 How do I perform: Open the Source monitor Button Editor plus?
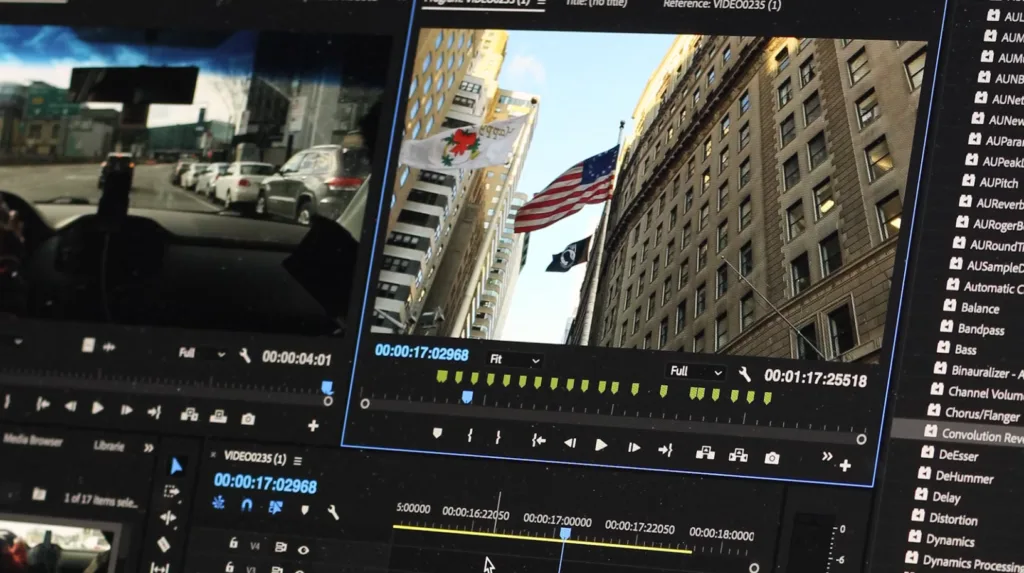click(313, 426)
